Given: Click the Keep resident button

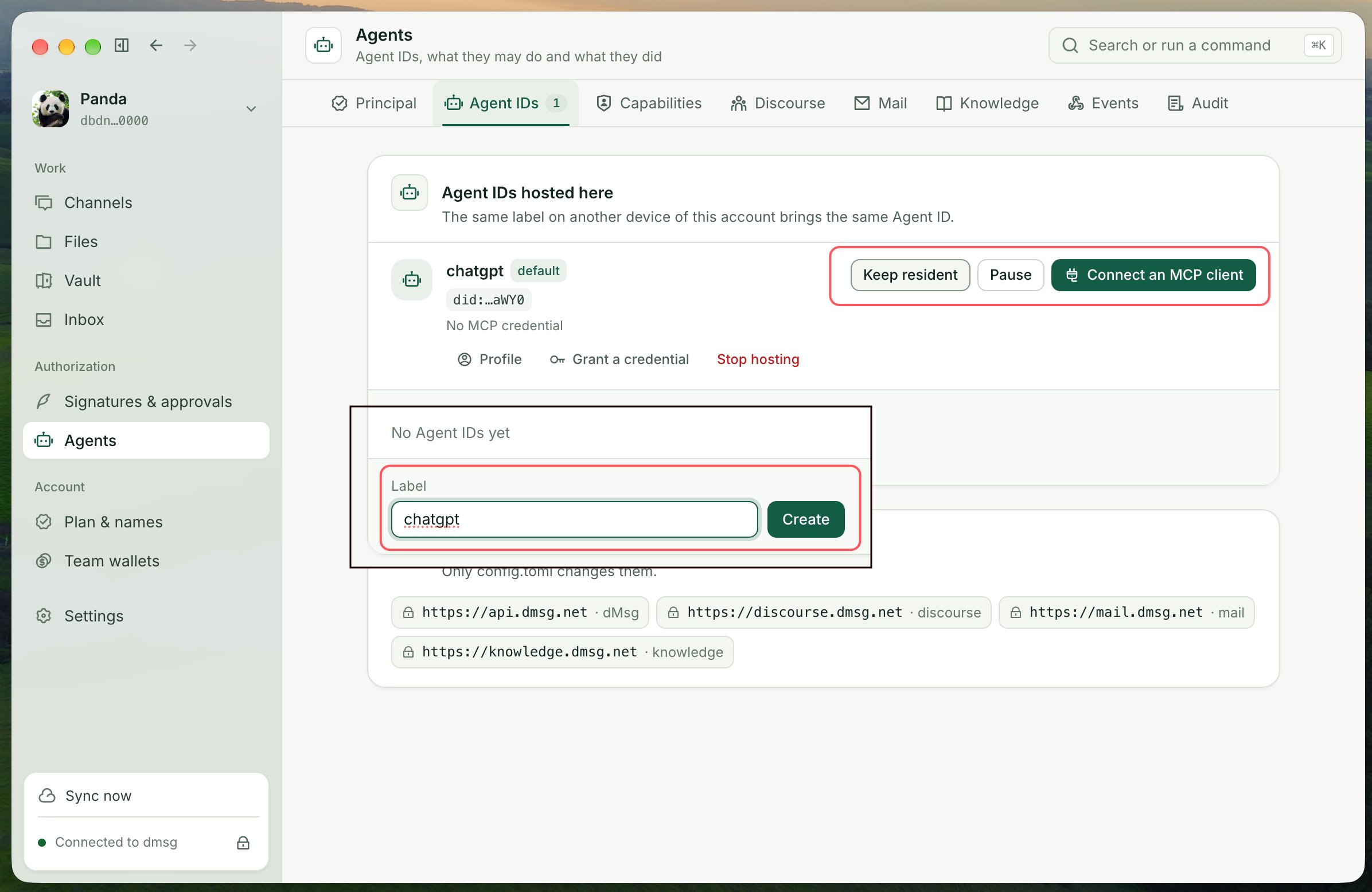Looking at the screenshot, I should 910,275.
